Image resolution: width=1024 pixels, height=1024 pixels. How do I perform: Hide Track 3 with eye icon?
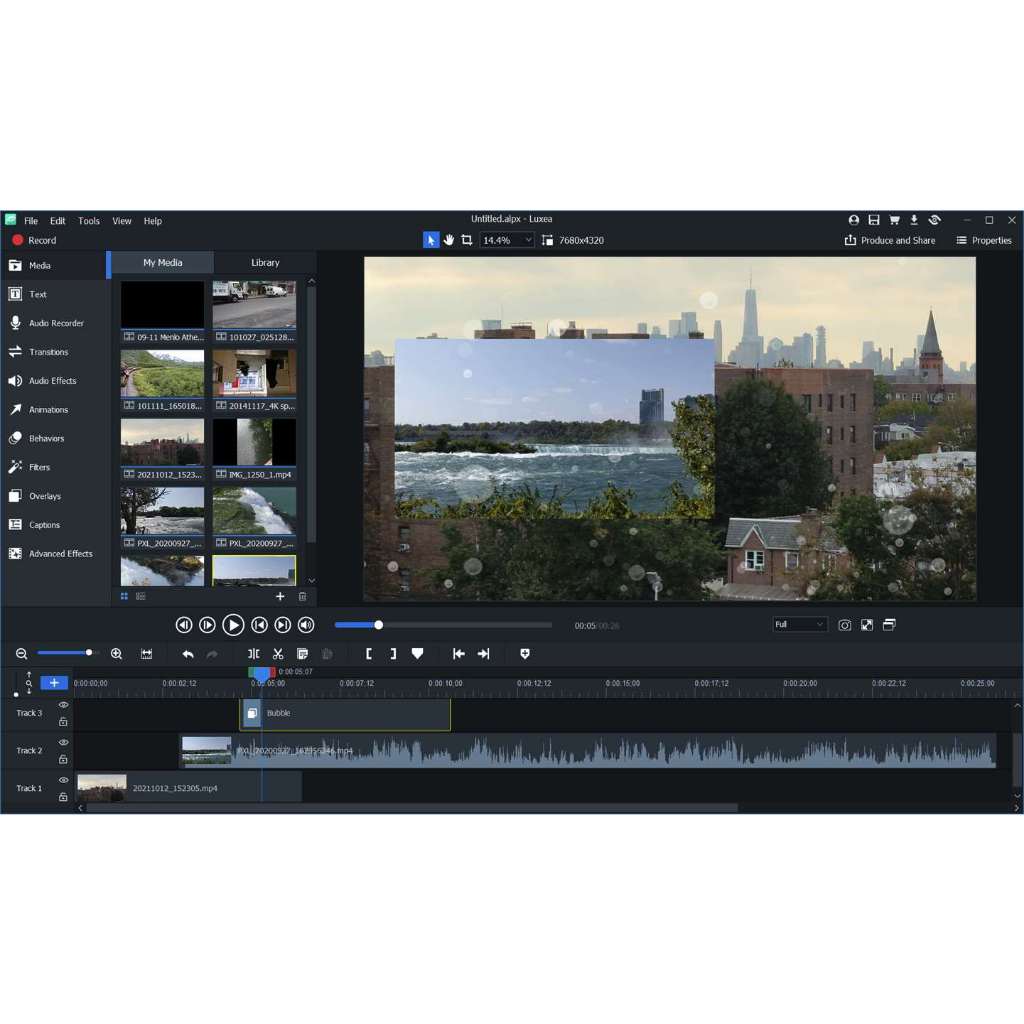coord(63,705)
